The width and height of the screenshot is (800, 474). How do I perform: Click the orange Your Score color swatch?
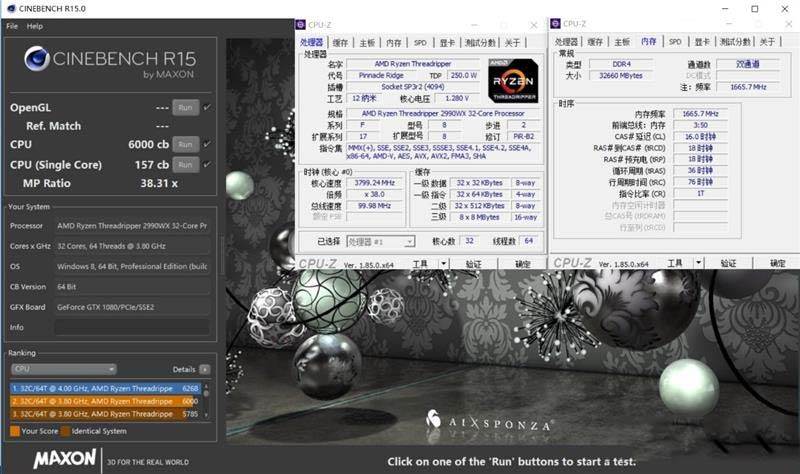[x=14, y=431]
